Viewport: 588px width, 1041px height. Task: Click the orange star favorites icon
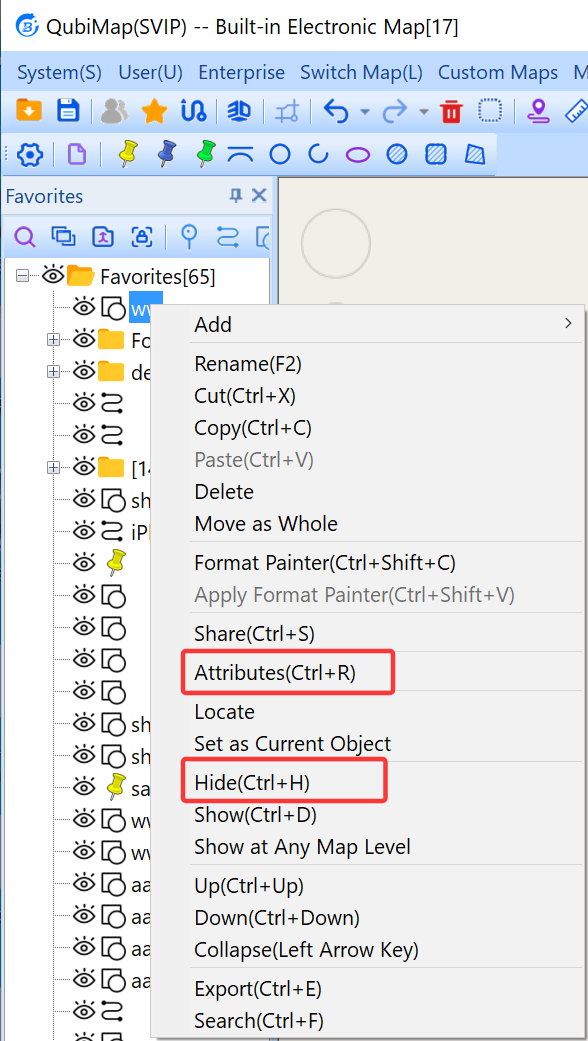point(154,112)
